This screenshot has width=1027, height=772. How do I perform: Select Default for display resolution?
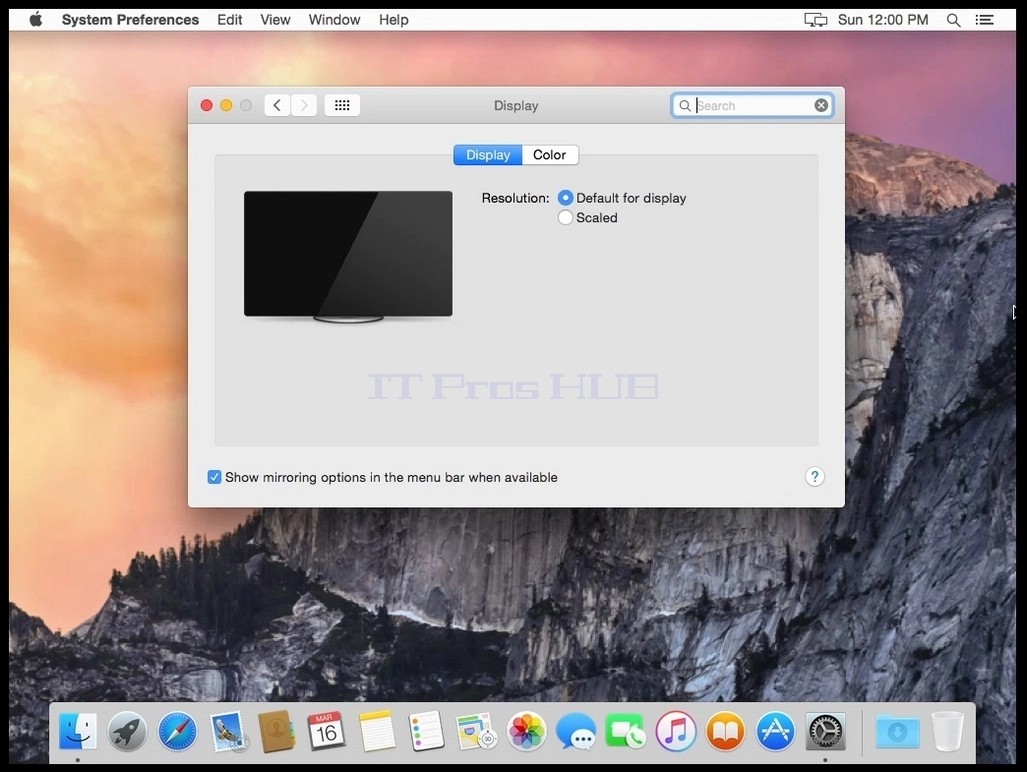click(565, 198)
